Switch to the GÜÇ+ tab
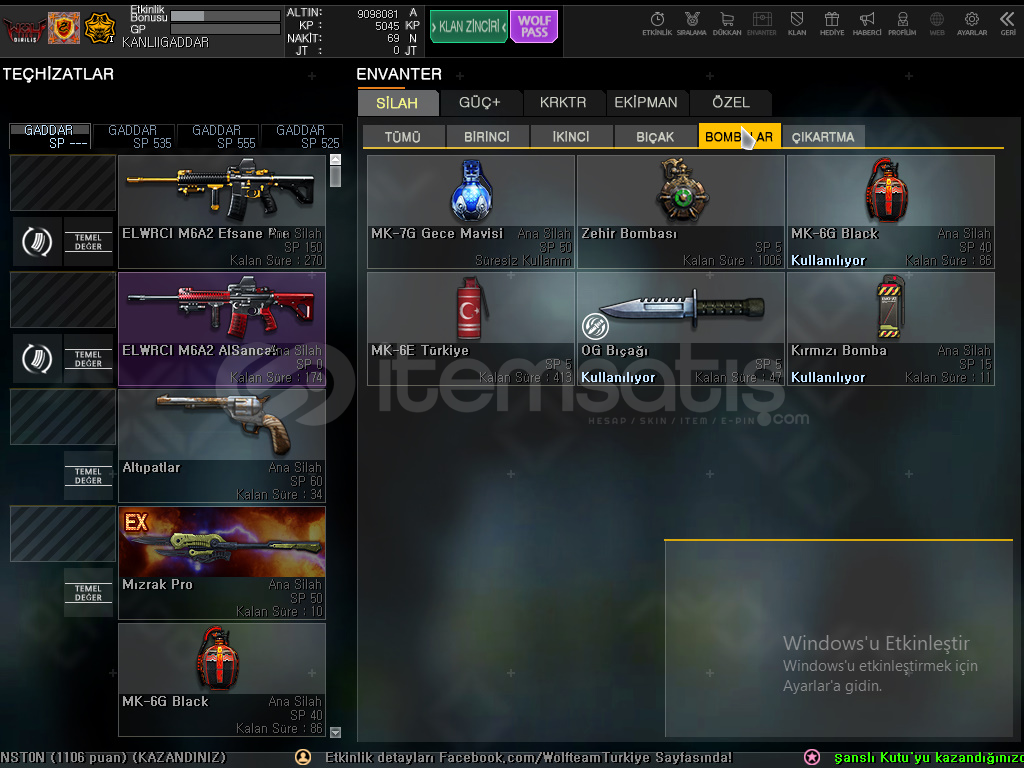 click(480, 103)
